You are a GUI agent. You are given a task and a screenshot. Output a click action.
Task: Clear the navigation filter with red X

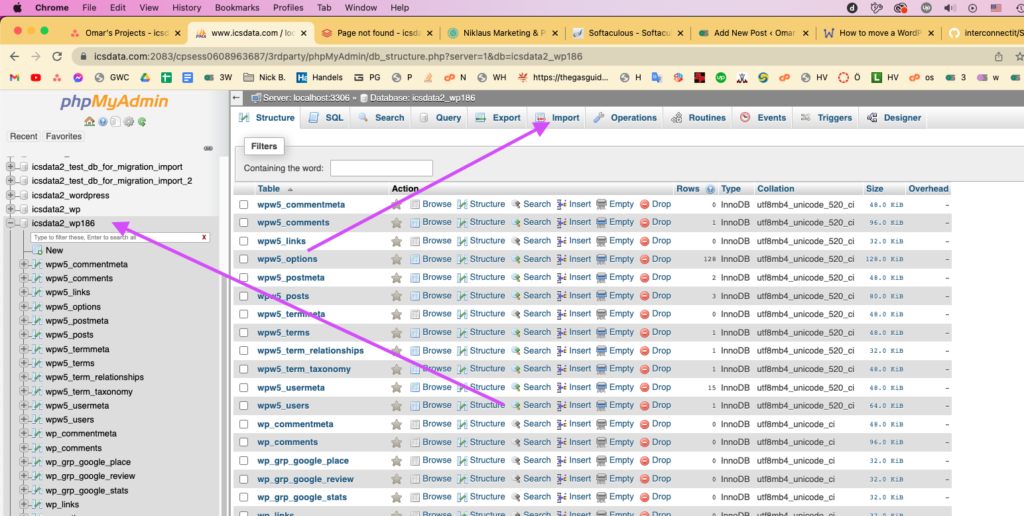pyautogui.click(x=204, y=237)
